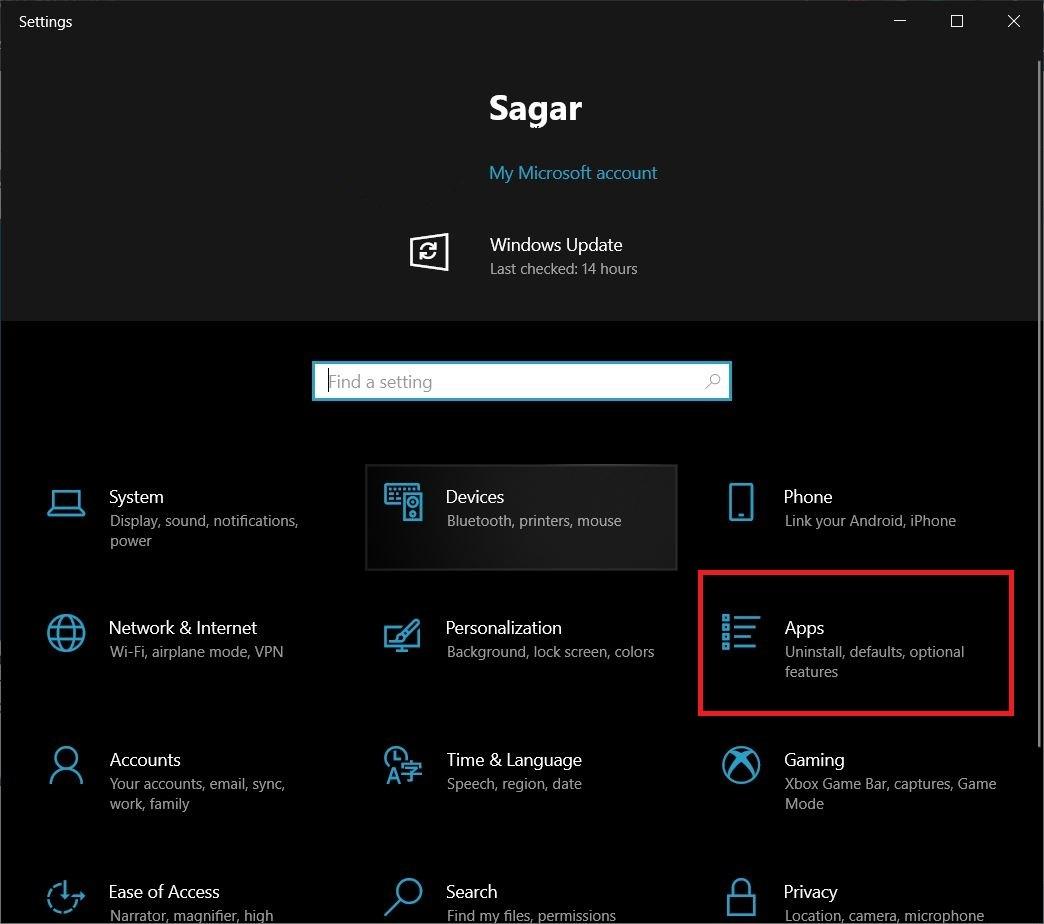
Task: Open the Gaming Xbox icon
Action: (x=741, y=765)
